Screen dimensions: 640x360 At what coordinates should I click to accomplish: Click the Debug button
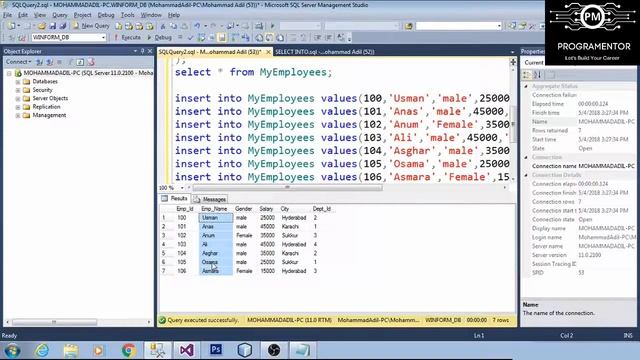[x=159, y=38]
